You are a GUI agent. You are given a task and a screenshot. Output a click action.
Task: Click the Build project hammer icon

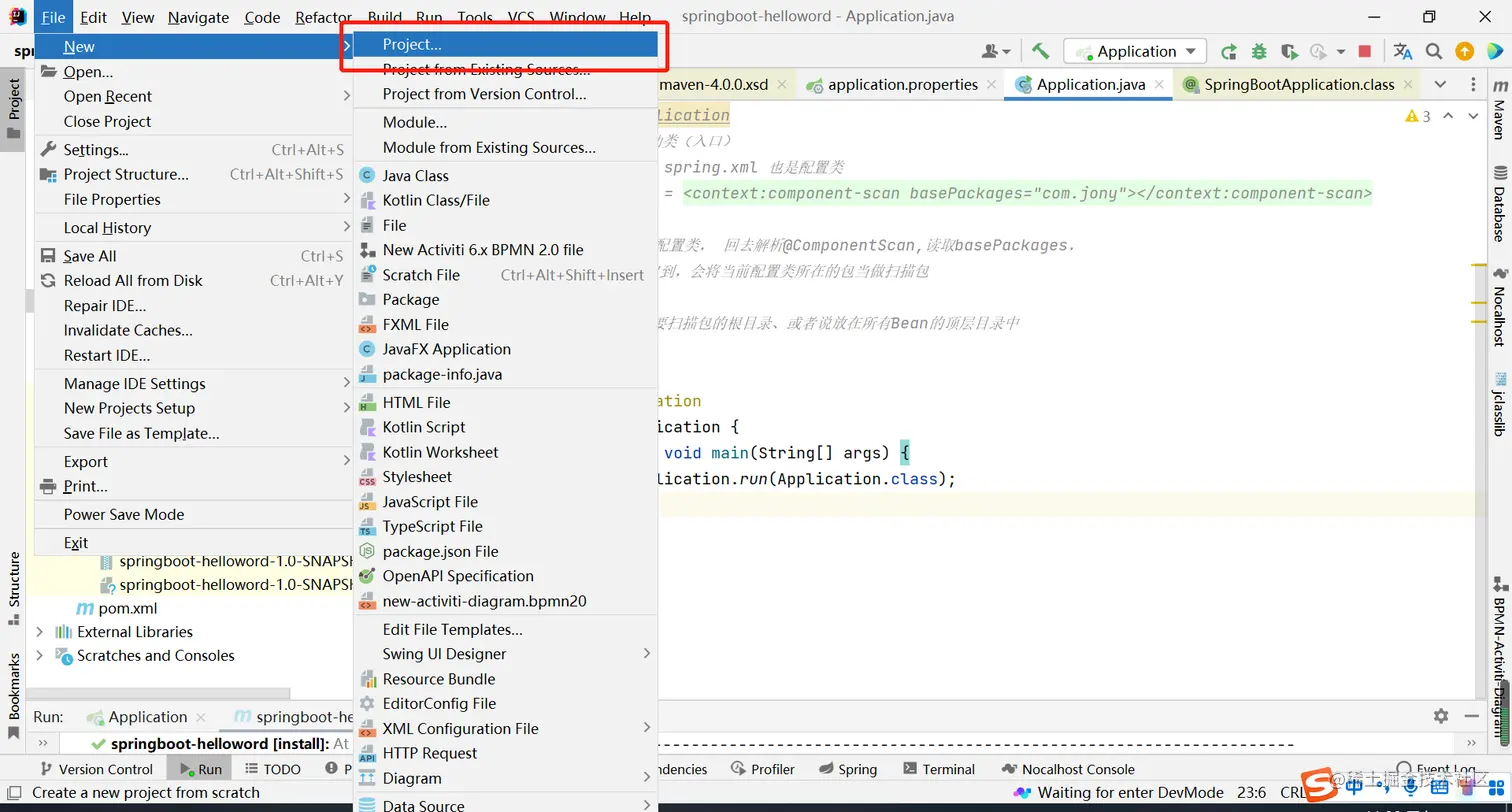tap(1041, 51)
